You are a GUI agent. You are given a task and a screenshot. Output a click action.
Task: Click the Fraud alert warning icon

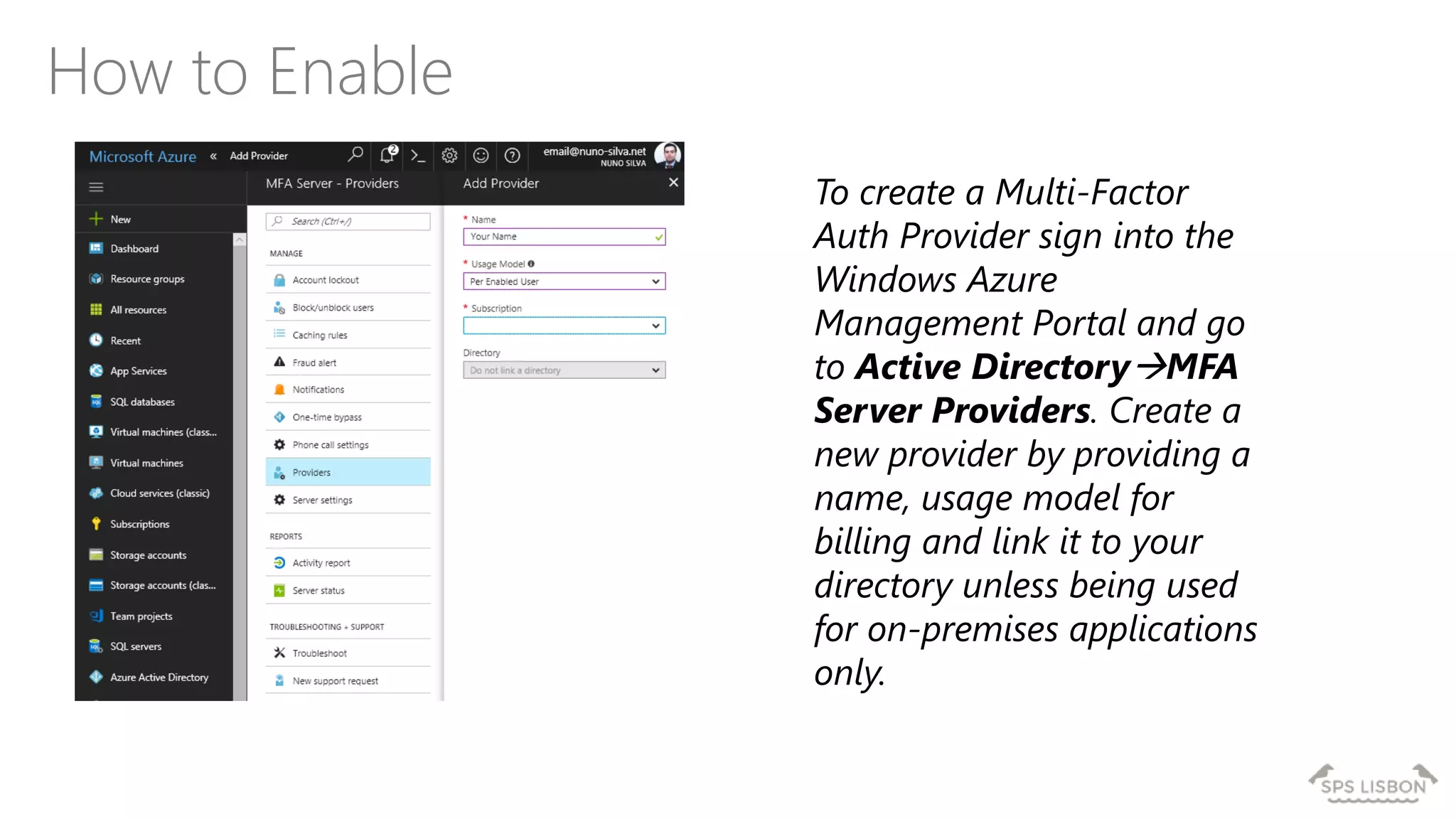(279, 362)
